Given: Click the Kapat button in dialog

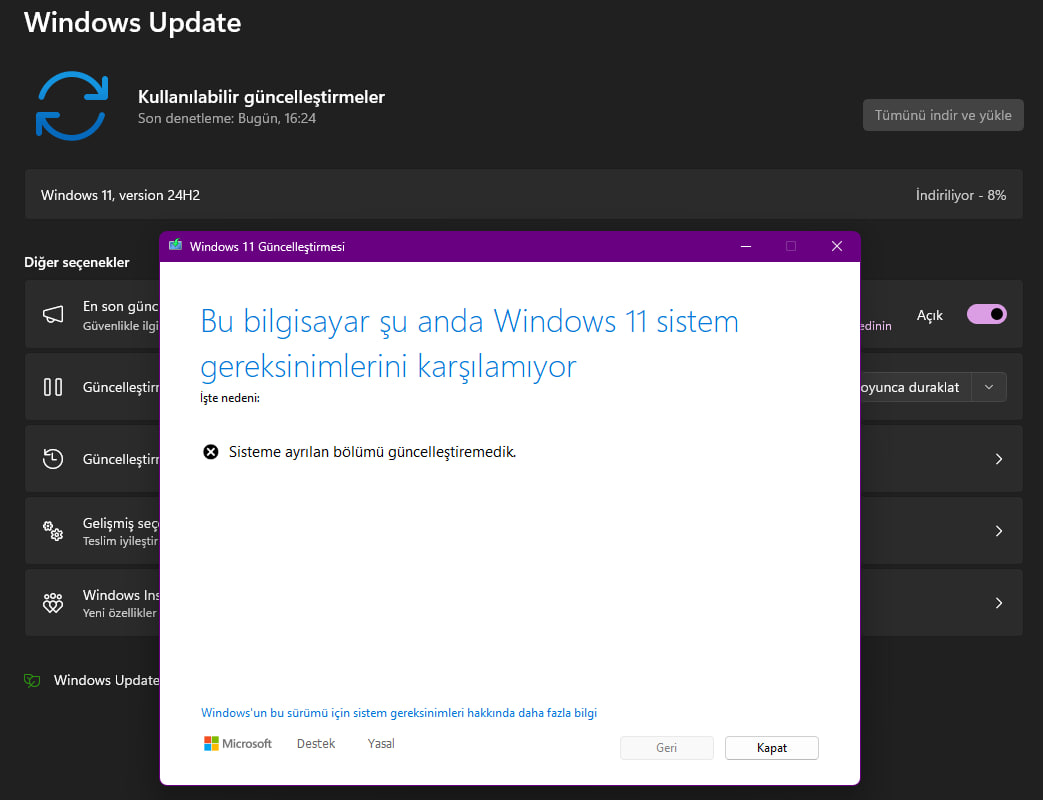Looking at the screenshot, I should [x=772, y=747].
